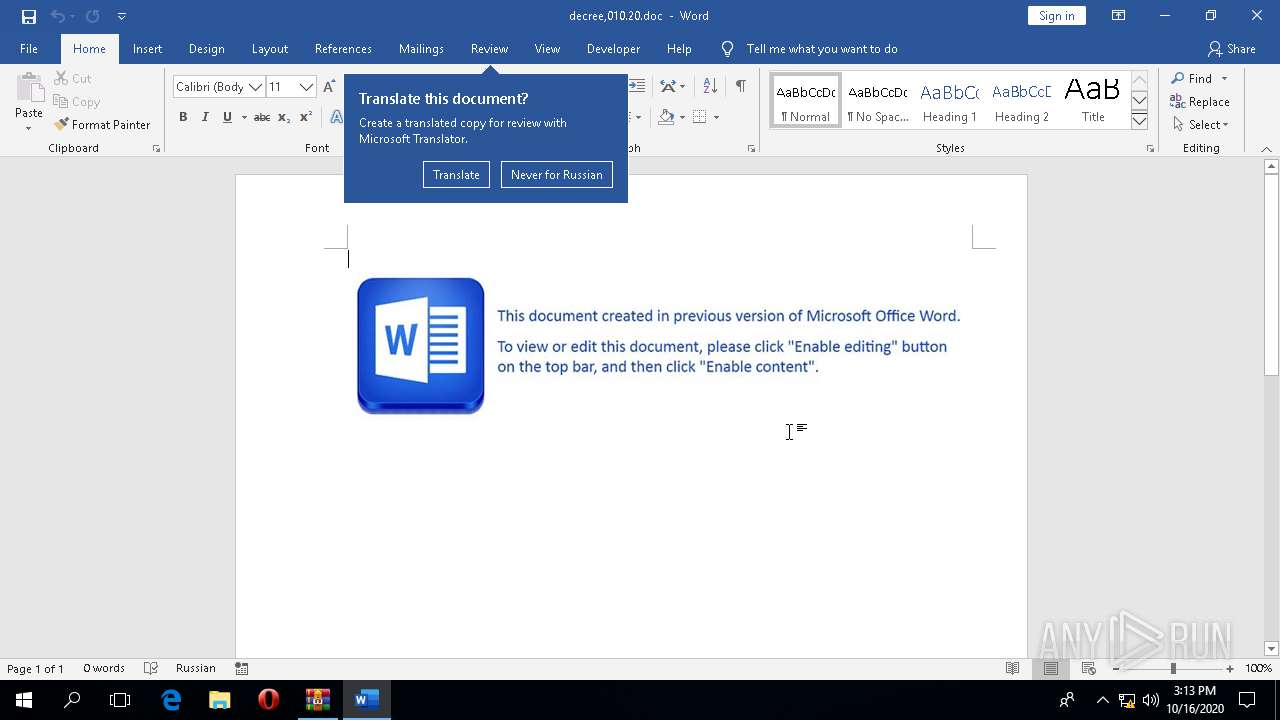Apply the Normal style
This screenshot has height=720, width=1280.
click(x=806, y=101)
